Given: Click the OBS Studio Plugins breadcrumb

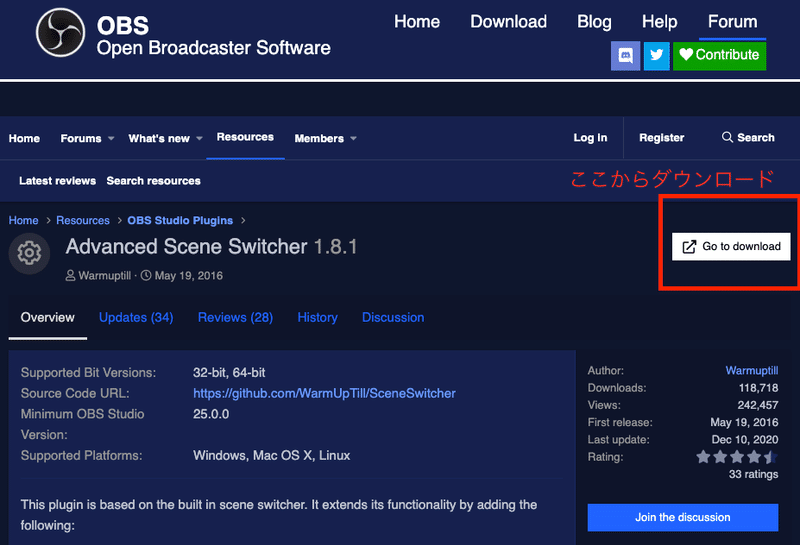Looking at the screenshot, I should [x=180, y=220].
